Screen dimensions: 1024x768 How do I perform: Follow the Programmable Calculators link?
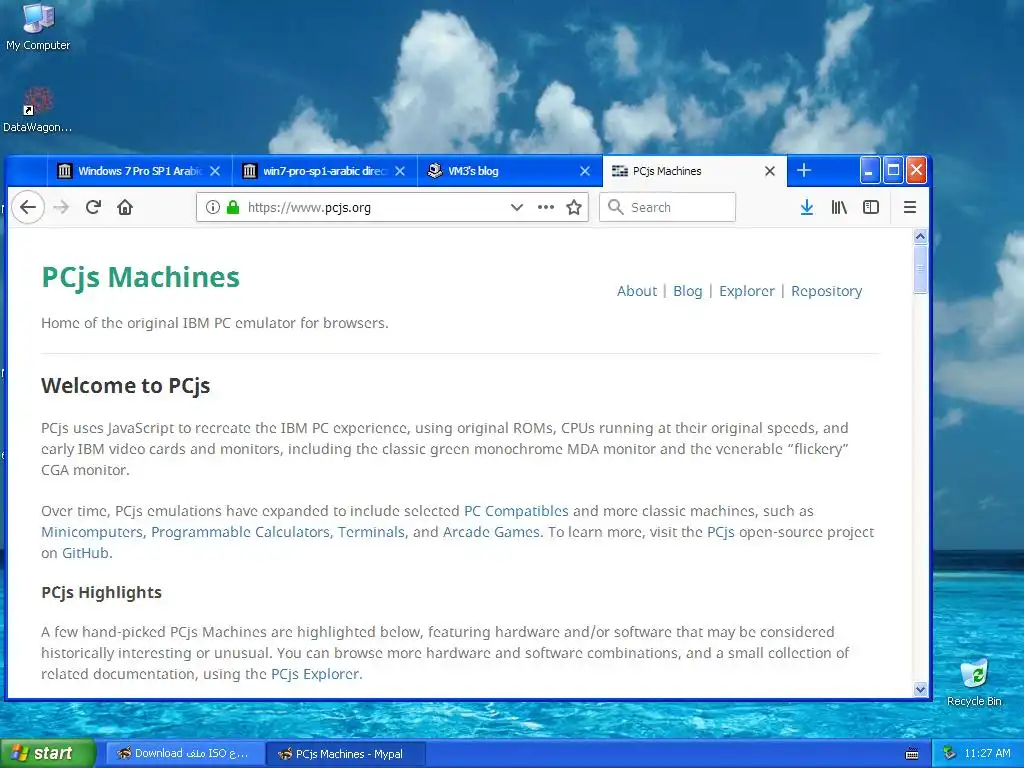240,532
